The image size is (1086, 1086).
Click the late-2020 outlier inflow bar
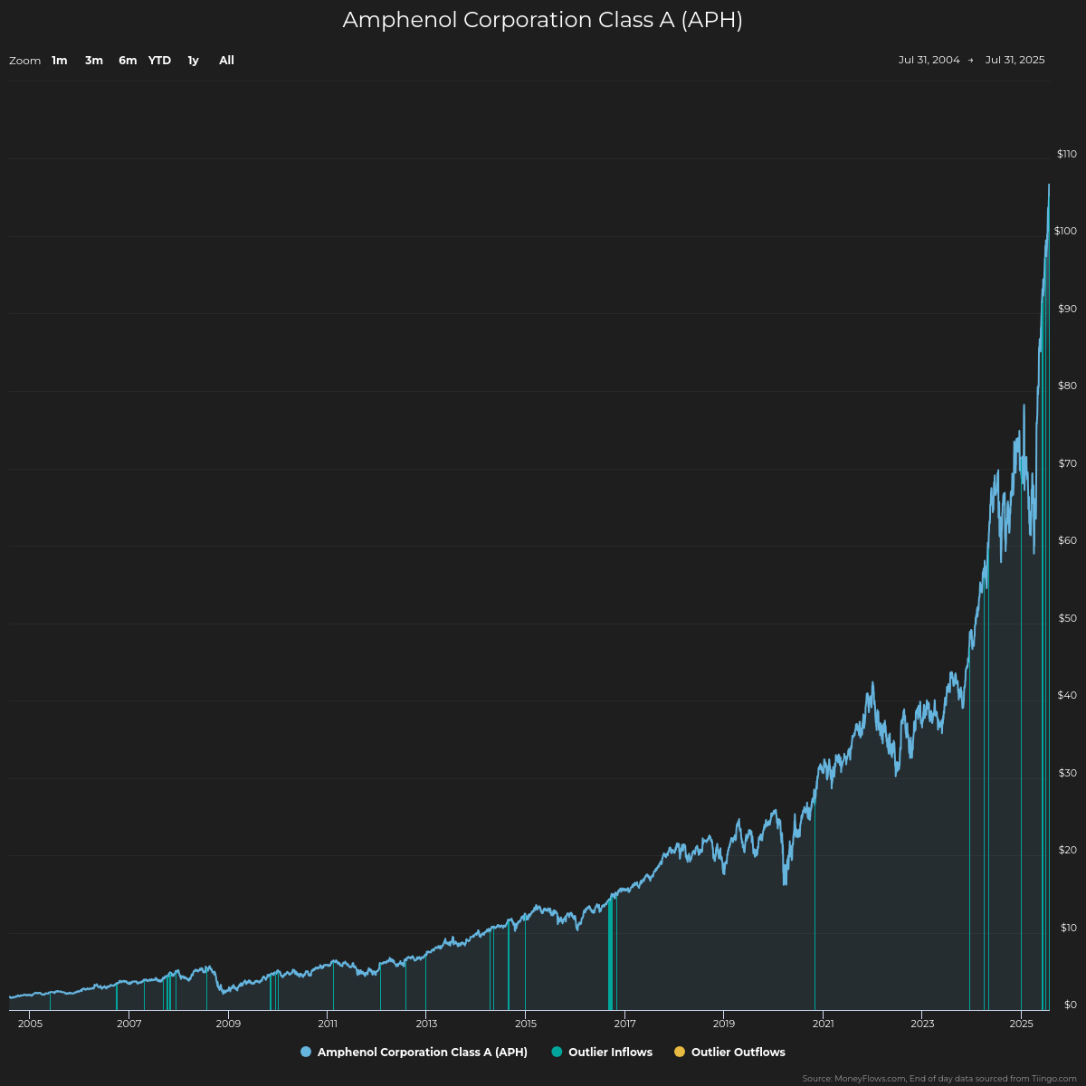(x=814, y=904)
